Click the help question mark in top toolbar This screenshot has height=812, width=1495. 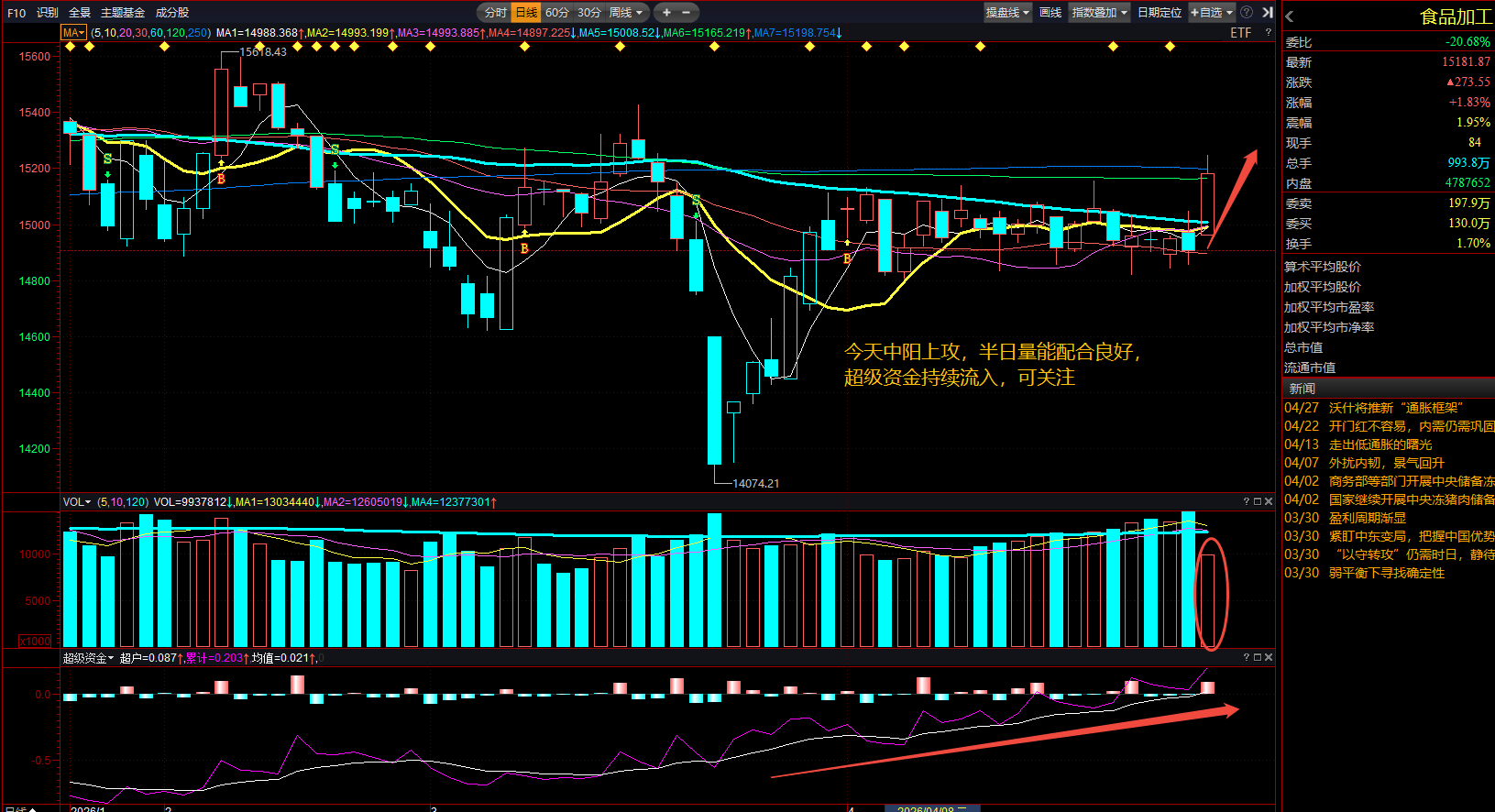coord(1247,13)
